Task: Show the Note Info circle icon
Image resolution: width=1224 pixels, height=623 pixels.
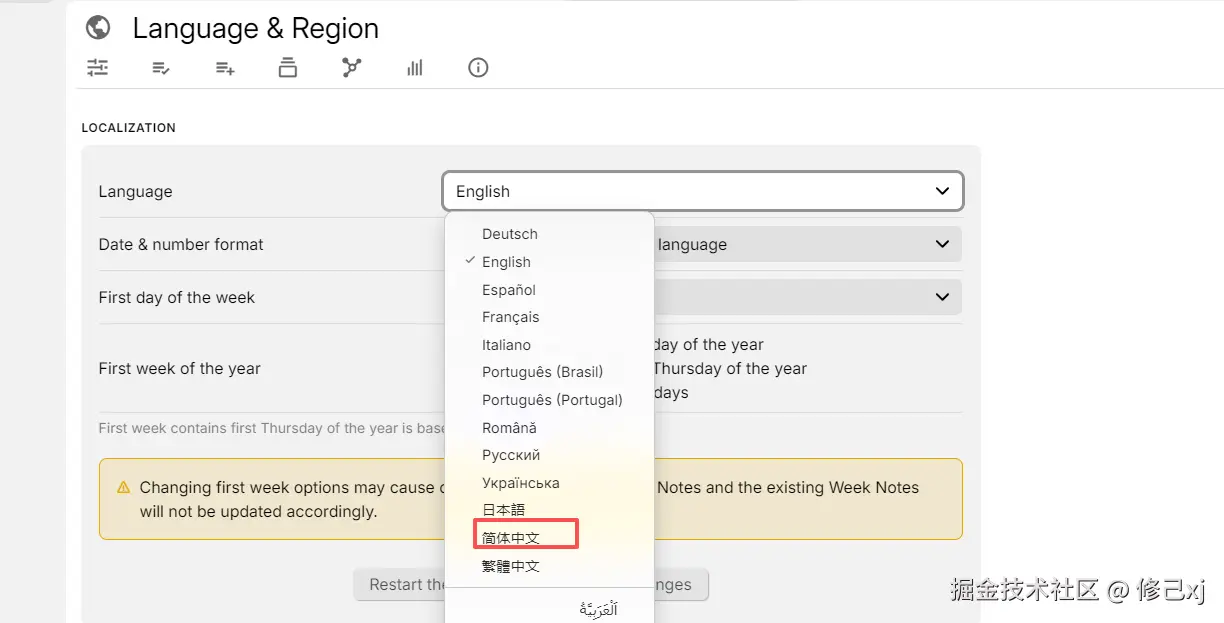Action: (478, 68)
